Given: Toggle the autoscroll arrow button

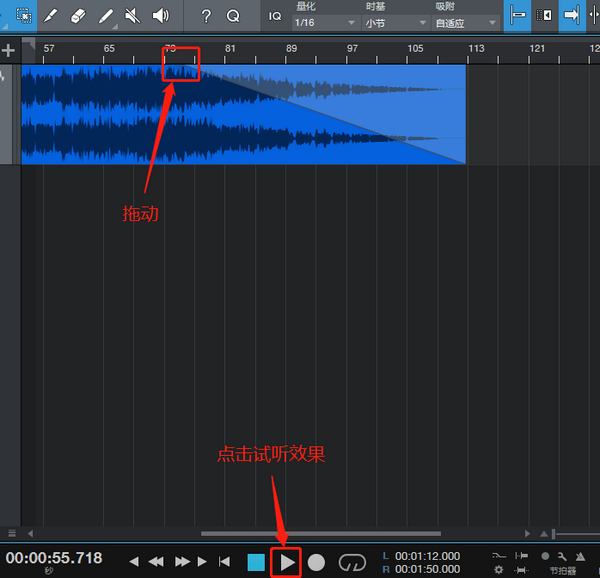Looking at the screenshot, I should (572, 15).
